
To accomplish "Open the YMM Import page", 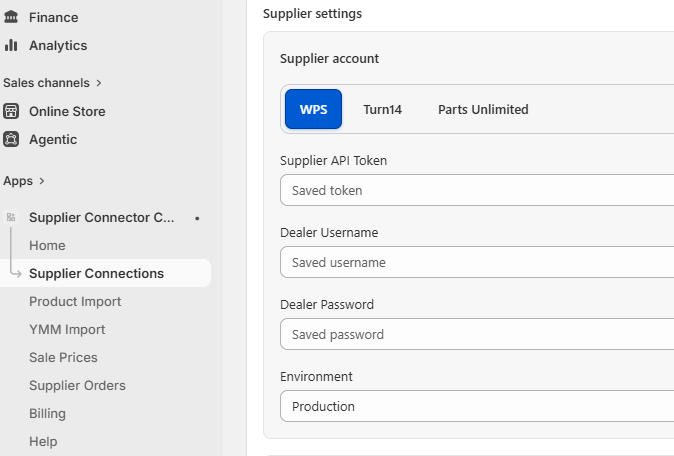I will pyautogui.click(x=67, y=329).
